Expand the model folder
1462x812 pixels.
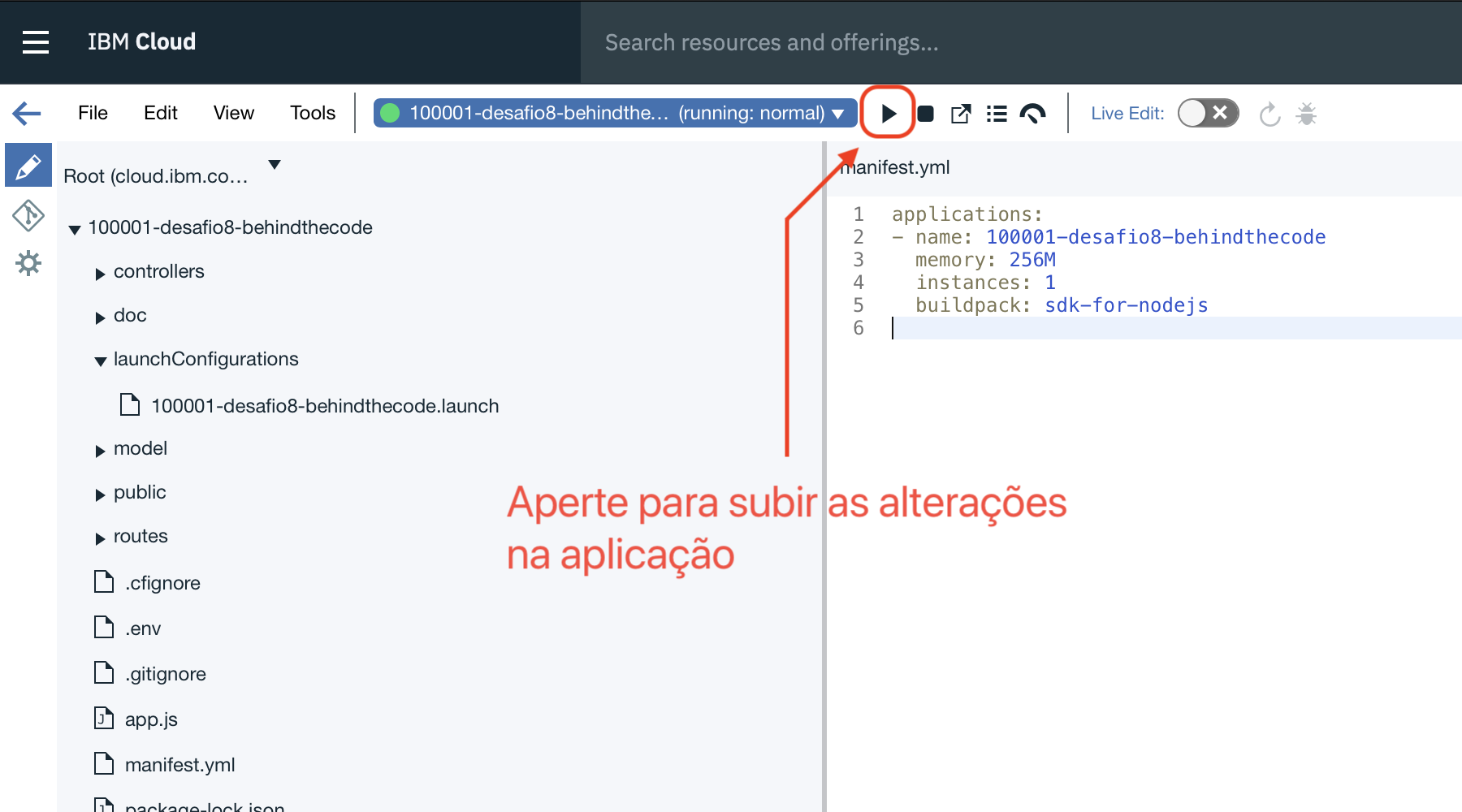100,451
